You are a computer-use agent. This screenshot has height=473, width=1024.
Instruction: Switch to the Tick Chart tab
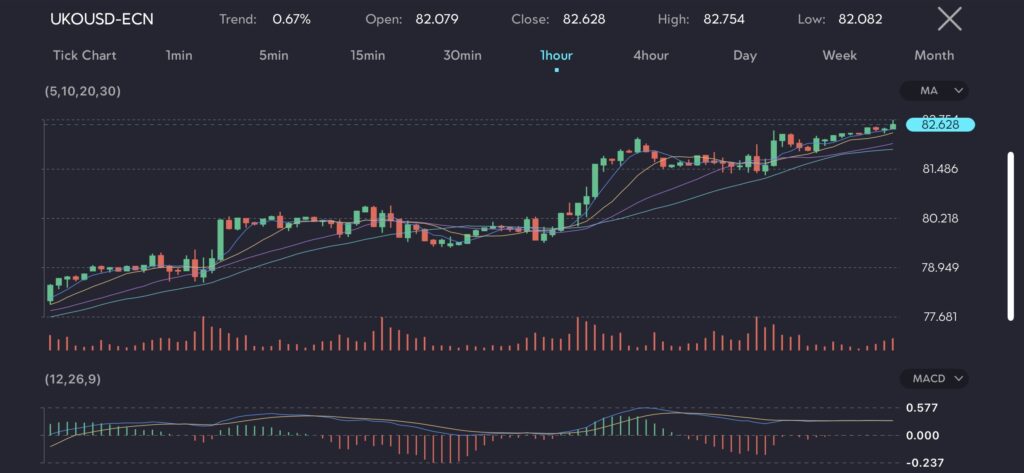pyautogui.click(x=84, y=55)
